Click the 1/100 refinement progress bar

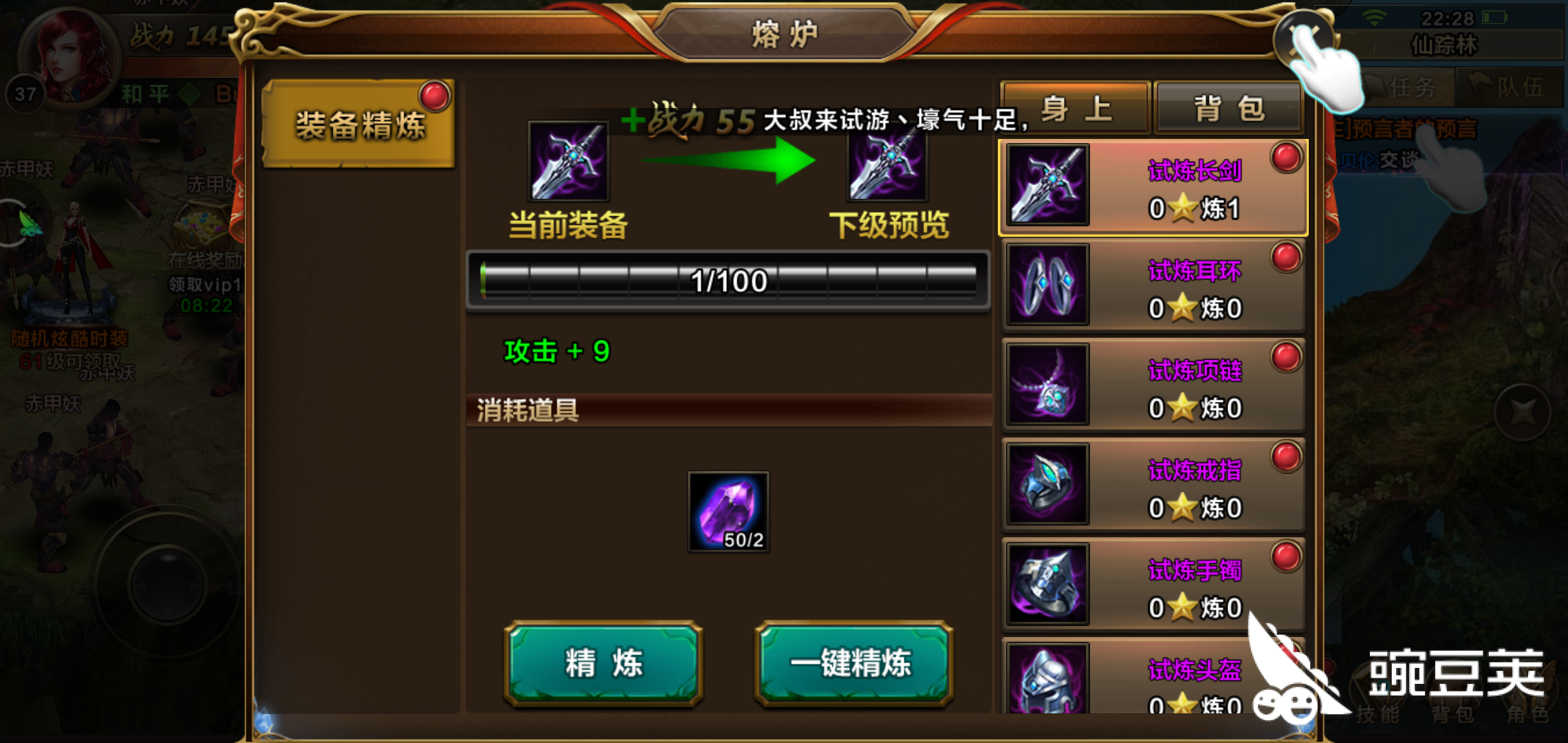pos(728,281)
